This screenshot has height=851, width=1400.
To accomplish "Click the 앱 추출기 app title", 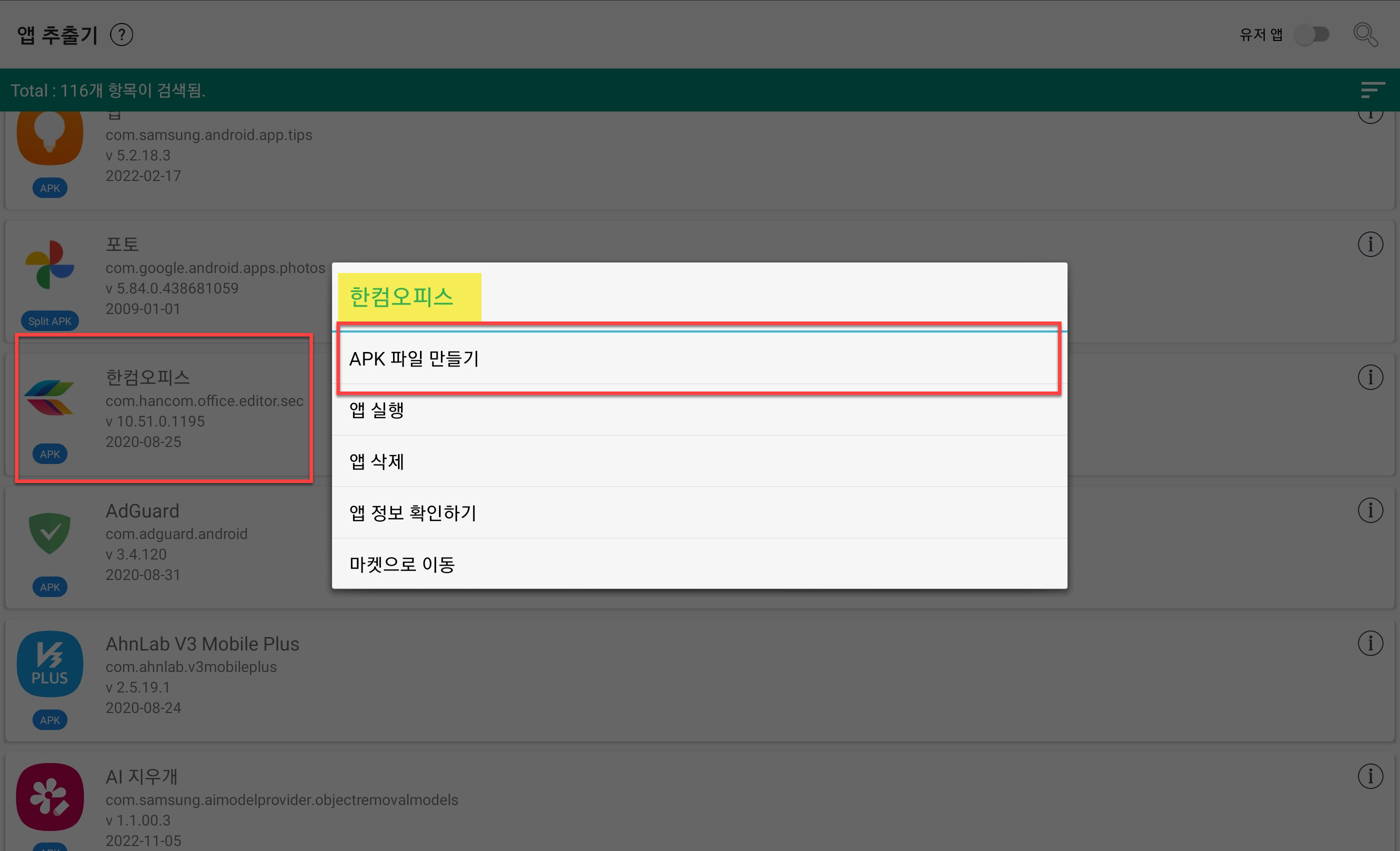I will (x=57, y=34).
